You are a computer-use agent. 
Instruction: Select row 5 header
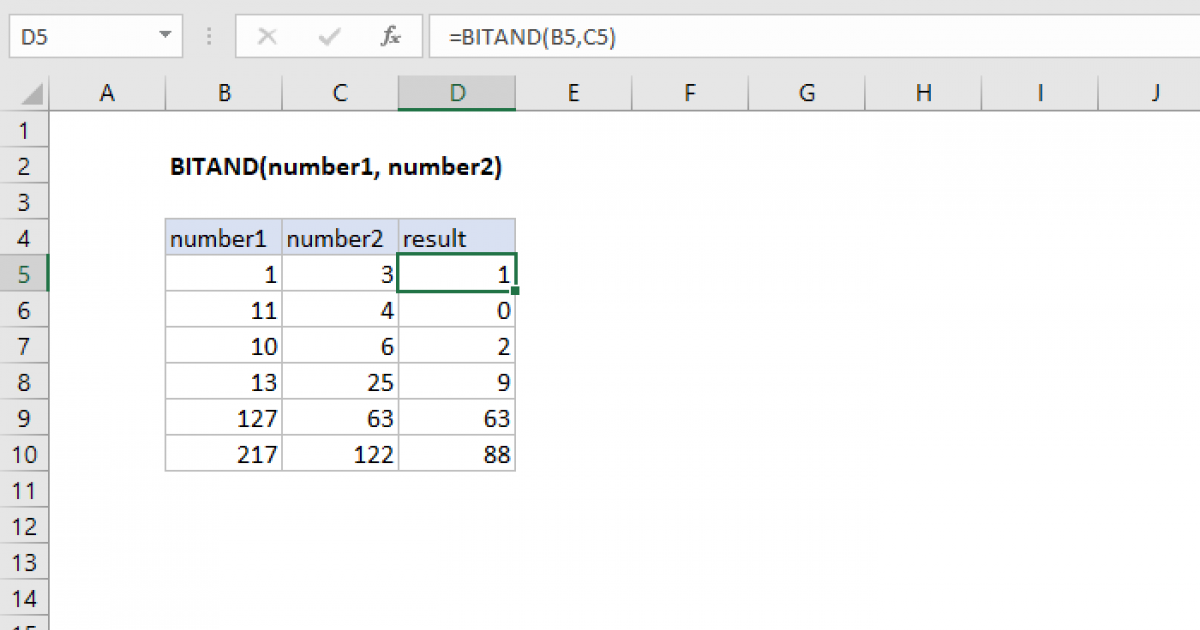point(24,274)
